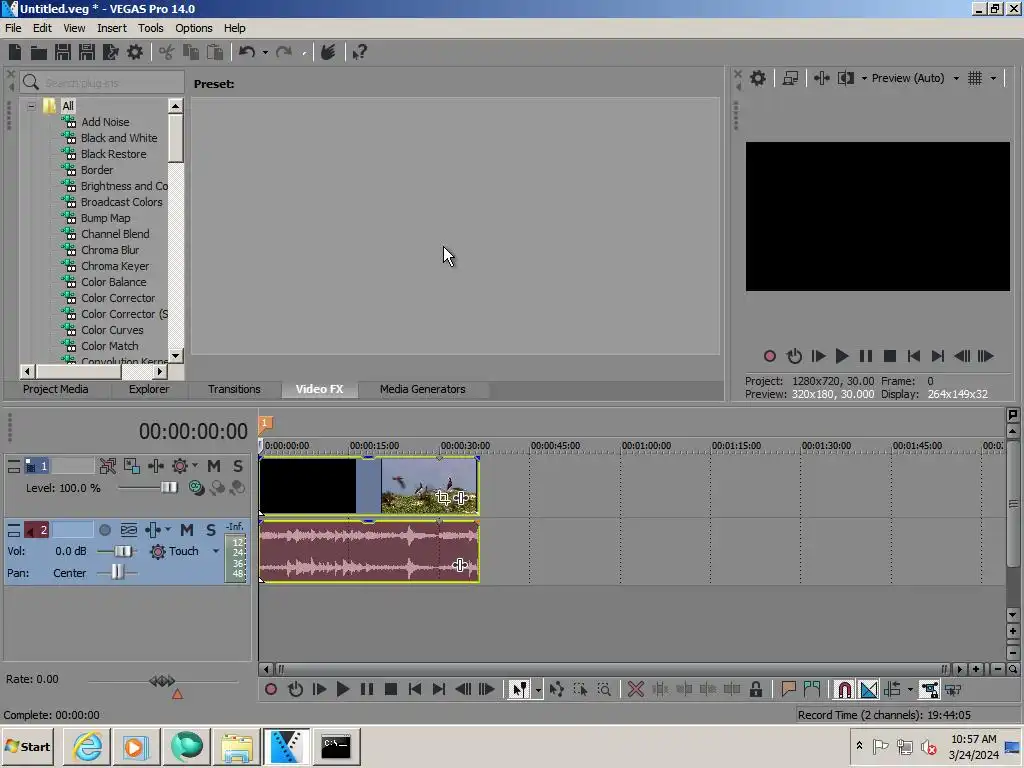Open auto ripple dropdown arrow
Viewport: 1024px width, 768px height.
(x=910, y=689)
